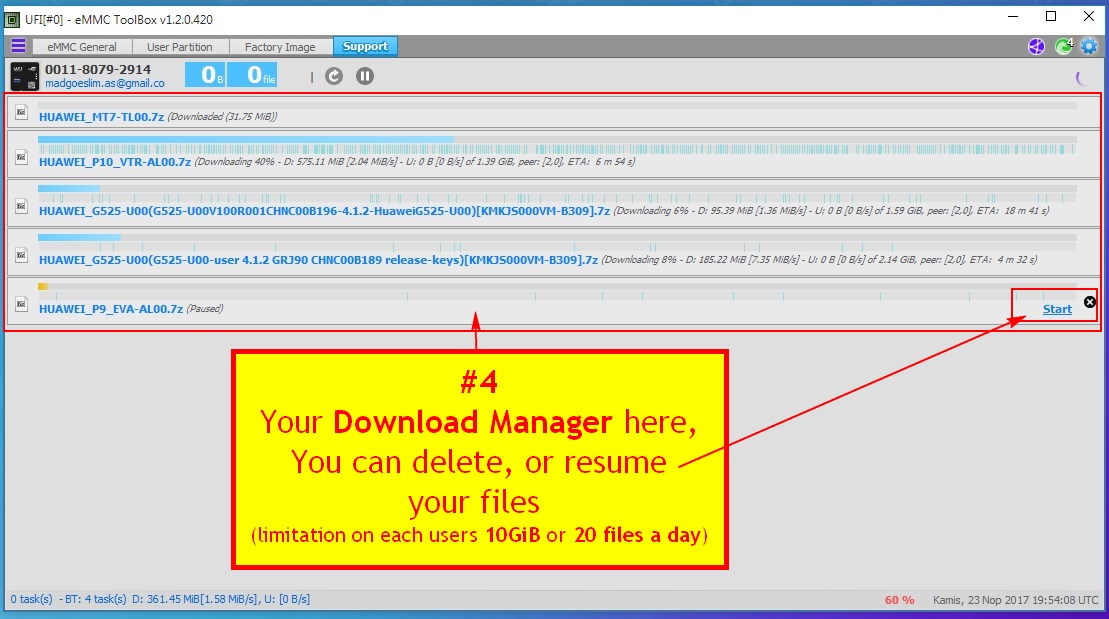Switch to the eMMC General tab
This screenshot has width=1109, height=619.
click(82, 47)
